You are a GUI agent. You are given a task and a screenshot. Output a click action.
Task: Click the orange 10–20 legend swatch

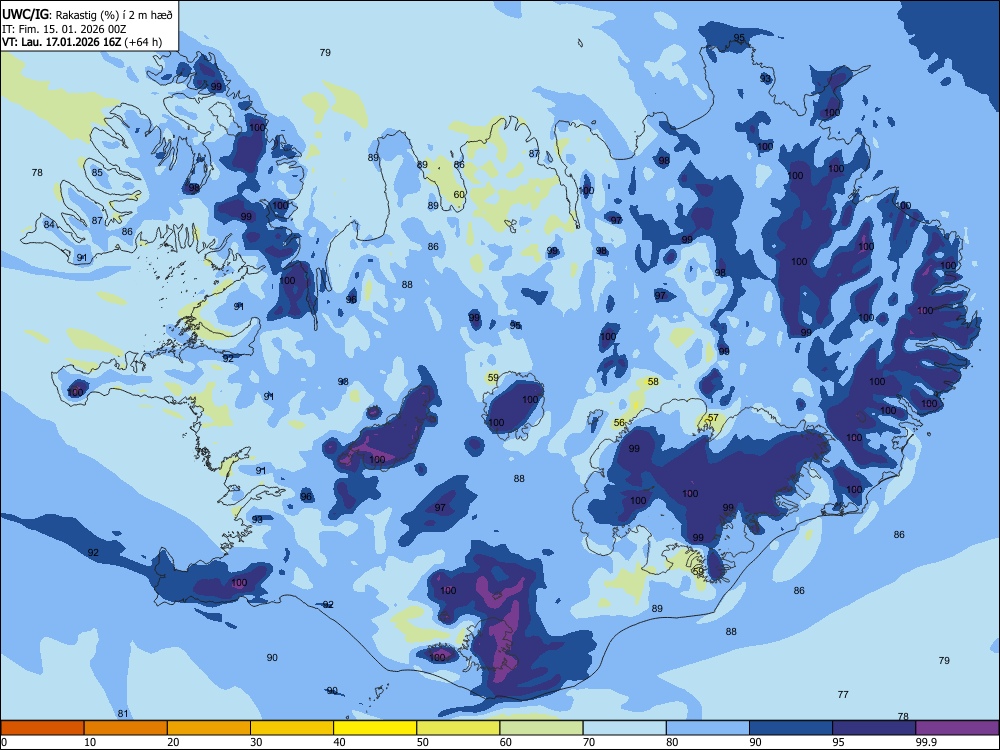[x=126, y=728]
